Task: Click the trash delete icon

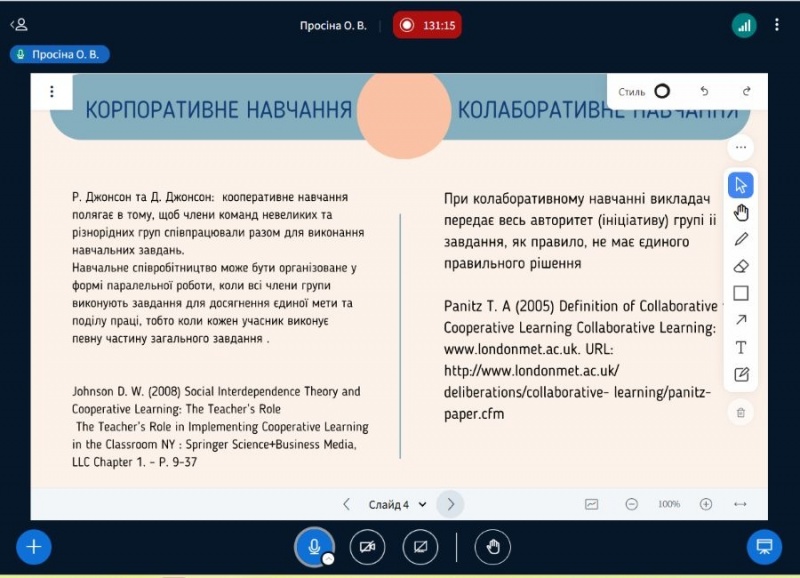Action: pos(741,411)
